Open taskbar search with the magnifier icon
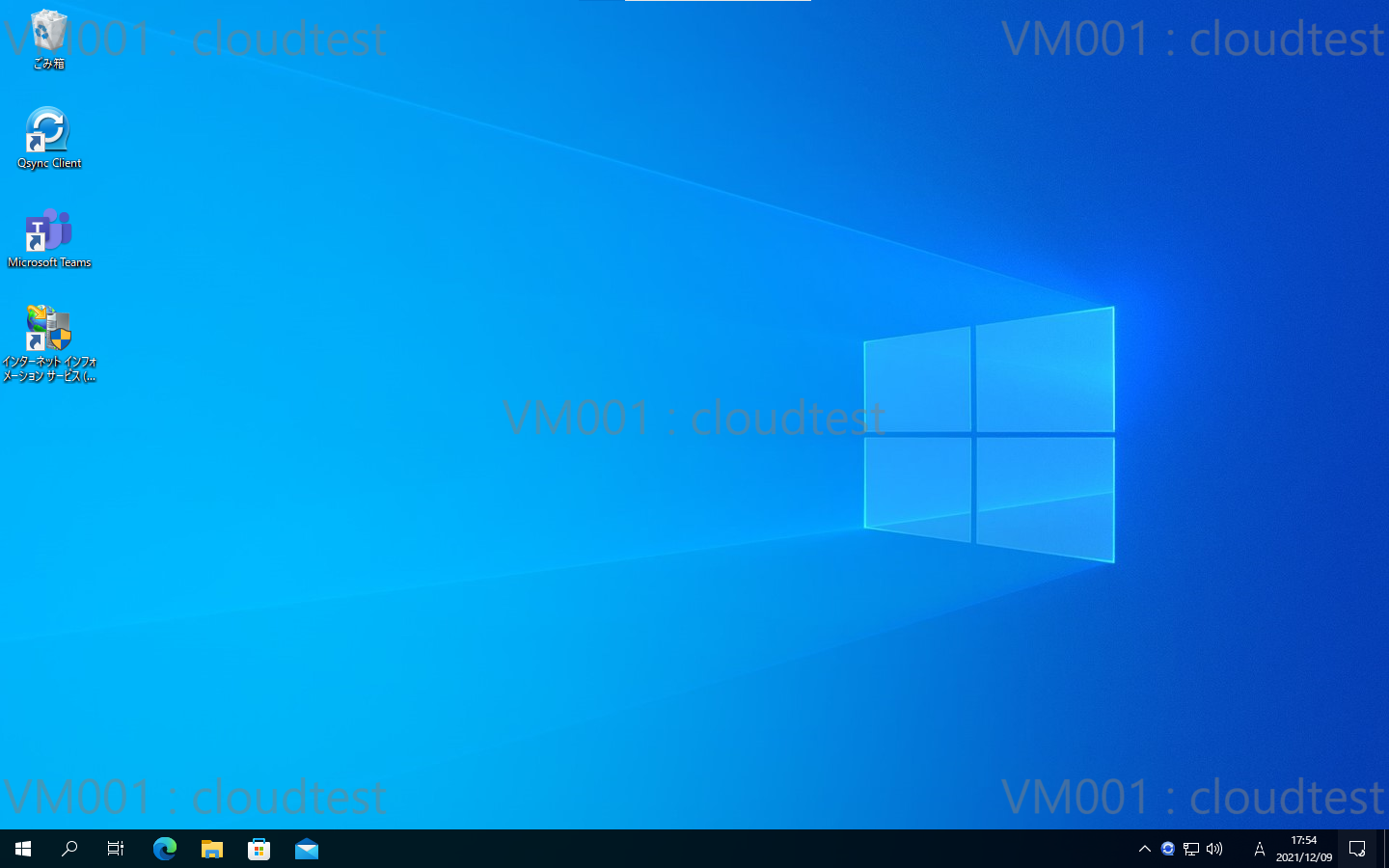This screenshot has height=868, width=1389. click(69, 849)
